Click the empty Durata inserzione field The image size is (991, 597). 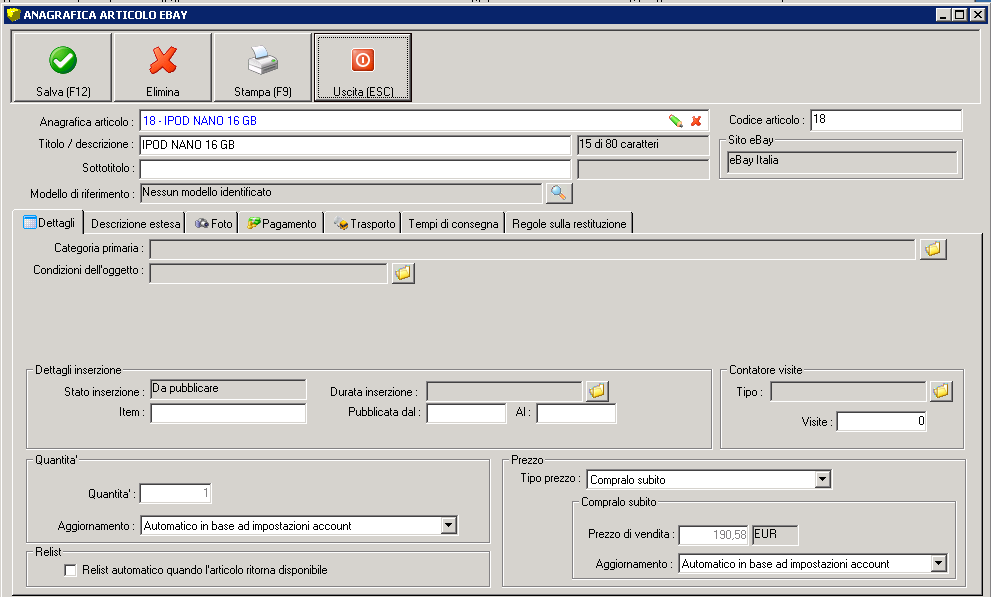pos(504,391)
